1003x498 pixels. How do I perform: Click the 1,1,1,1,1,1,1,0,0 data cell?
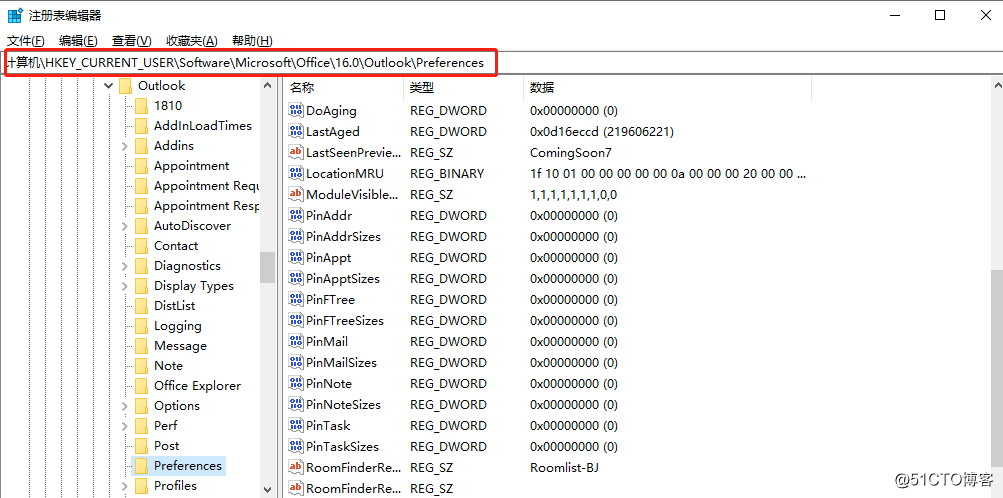(573, 194)
